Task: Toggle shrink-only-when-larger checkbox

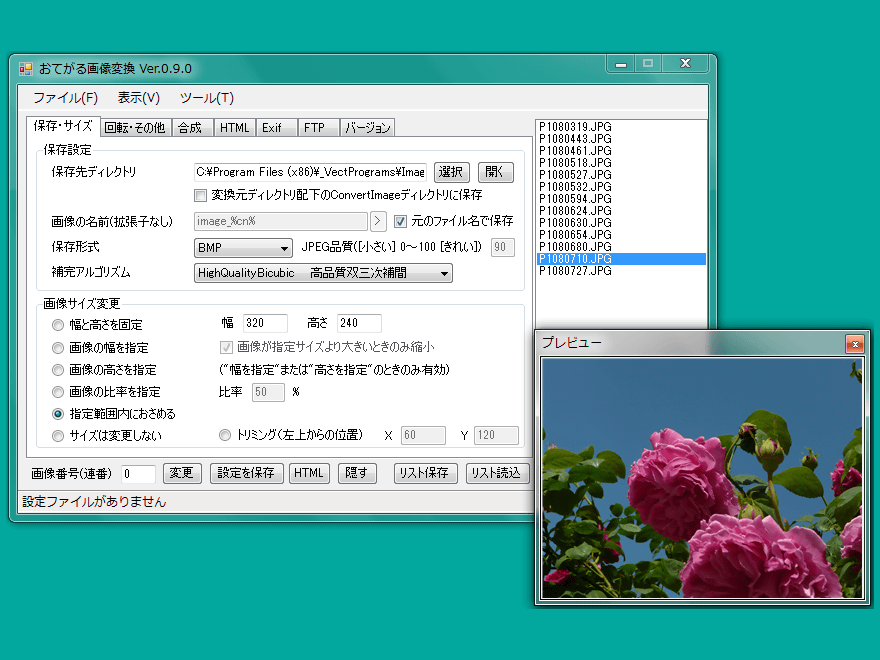Action: (x=226, y=347)
